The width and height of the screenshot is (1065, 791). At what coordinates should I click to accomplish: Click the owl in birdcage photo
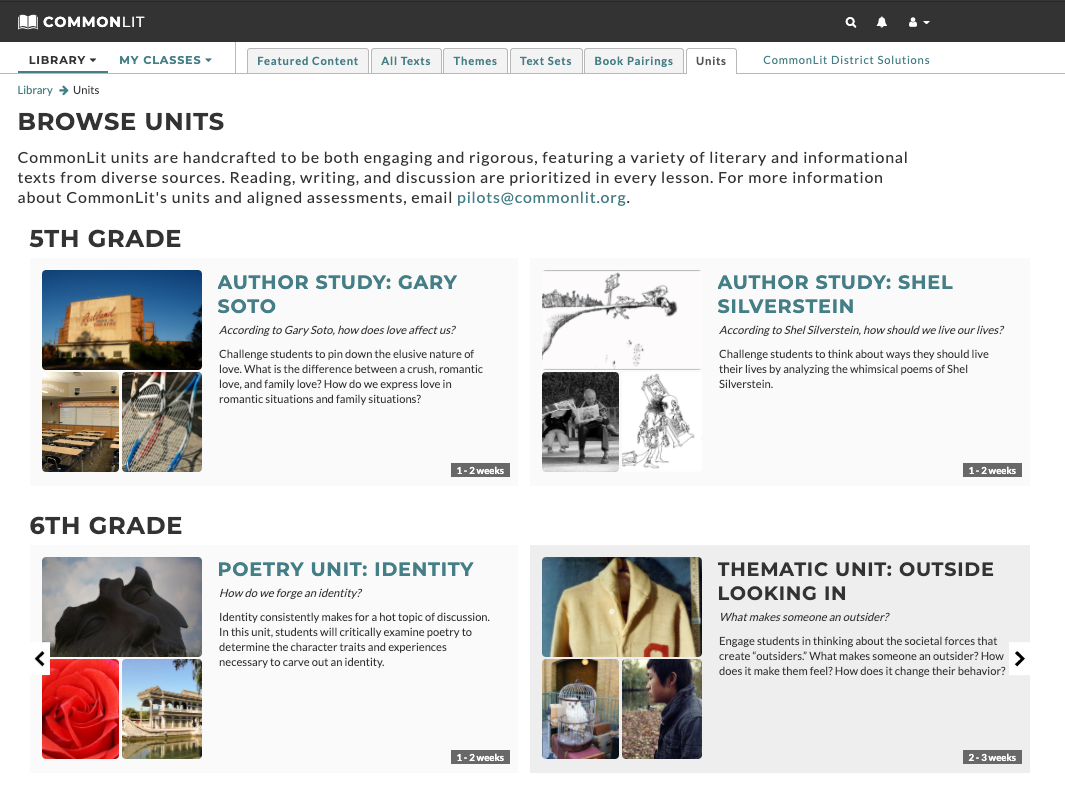tap(580, 709)
